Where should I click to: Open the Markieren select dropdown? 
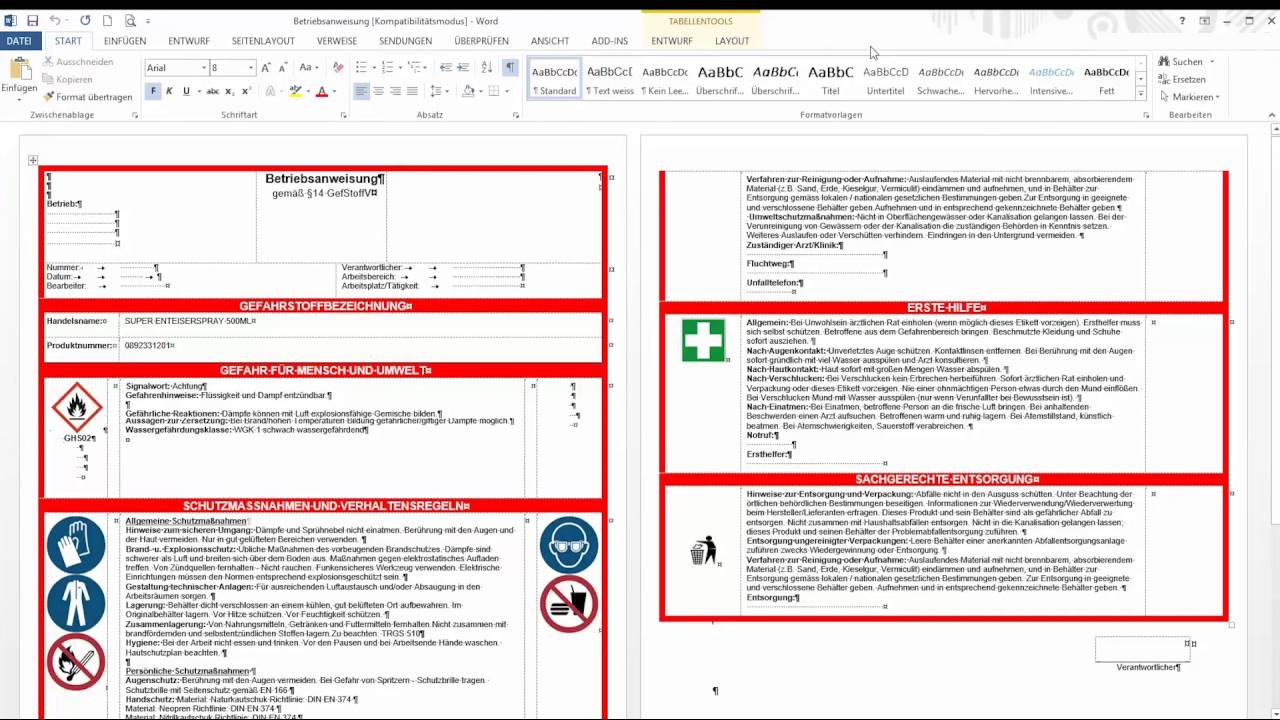pyautogui.click(x=1217, y=97)
